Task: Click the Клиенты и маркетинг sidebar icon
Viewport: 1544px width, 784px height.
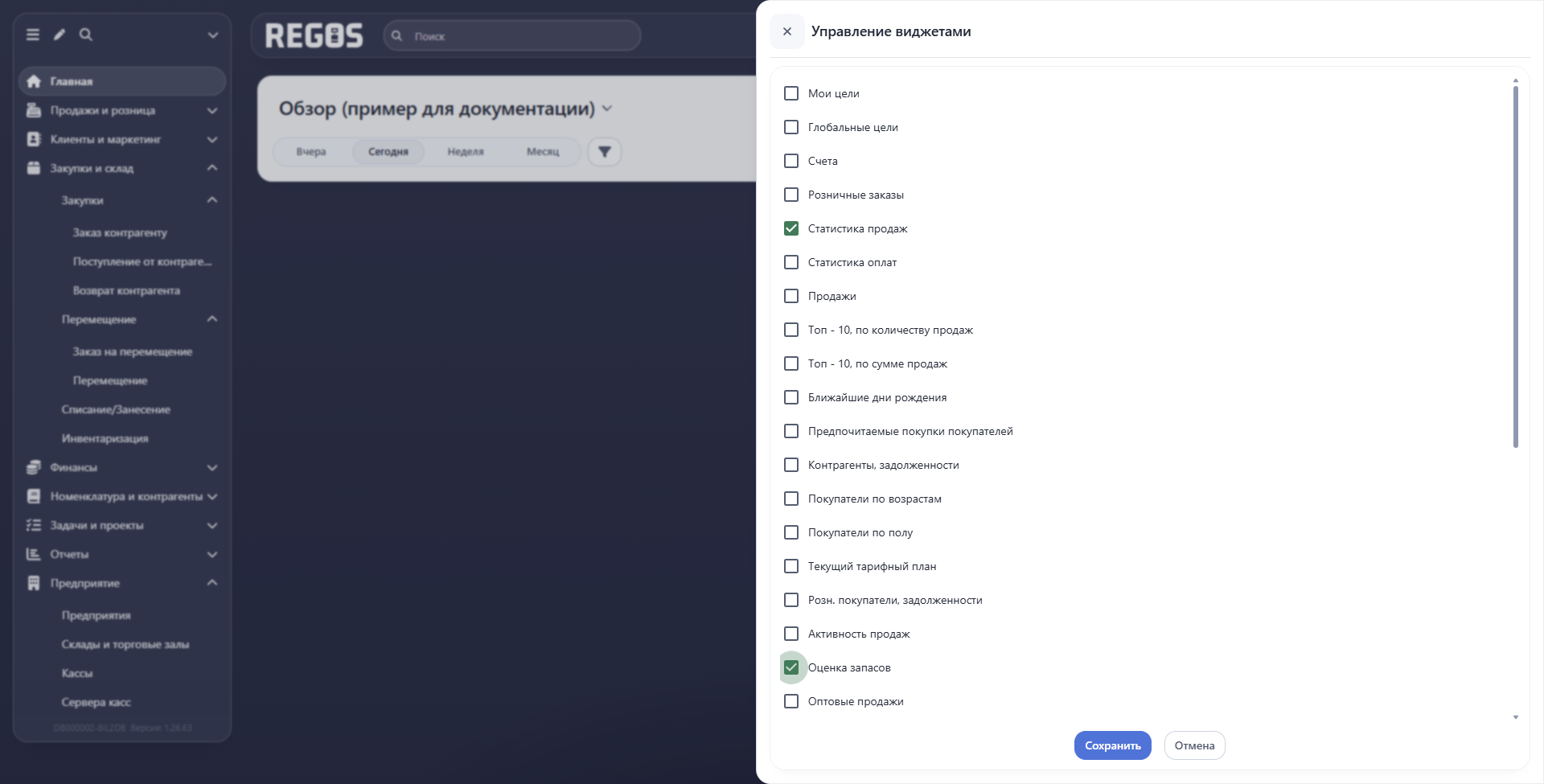Action: 34,139
